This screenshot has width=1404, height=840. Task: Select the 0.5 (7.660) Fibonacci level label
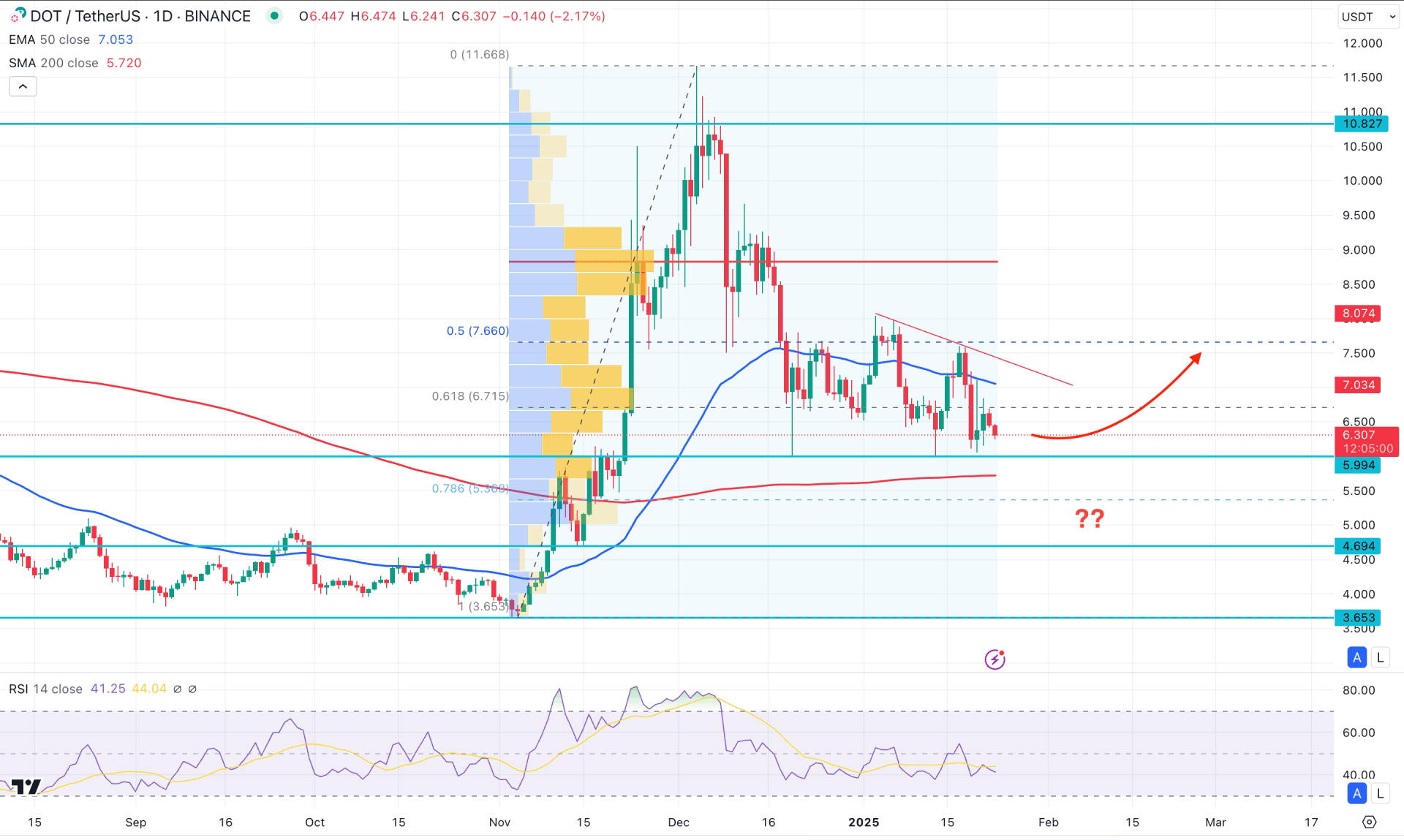coord(478,330)
